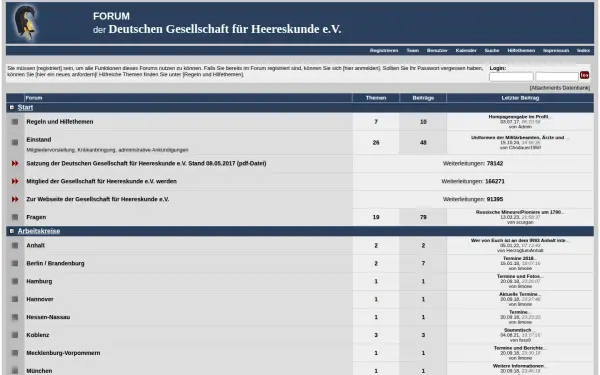Screen dimensions: 600x375
Task: Collapse the Arbeitskreise category with its toggle box
Action: pos(11,231)
